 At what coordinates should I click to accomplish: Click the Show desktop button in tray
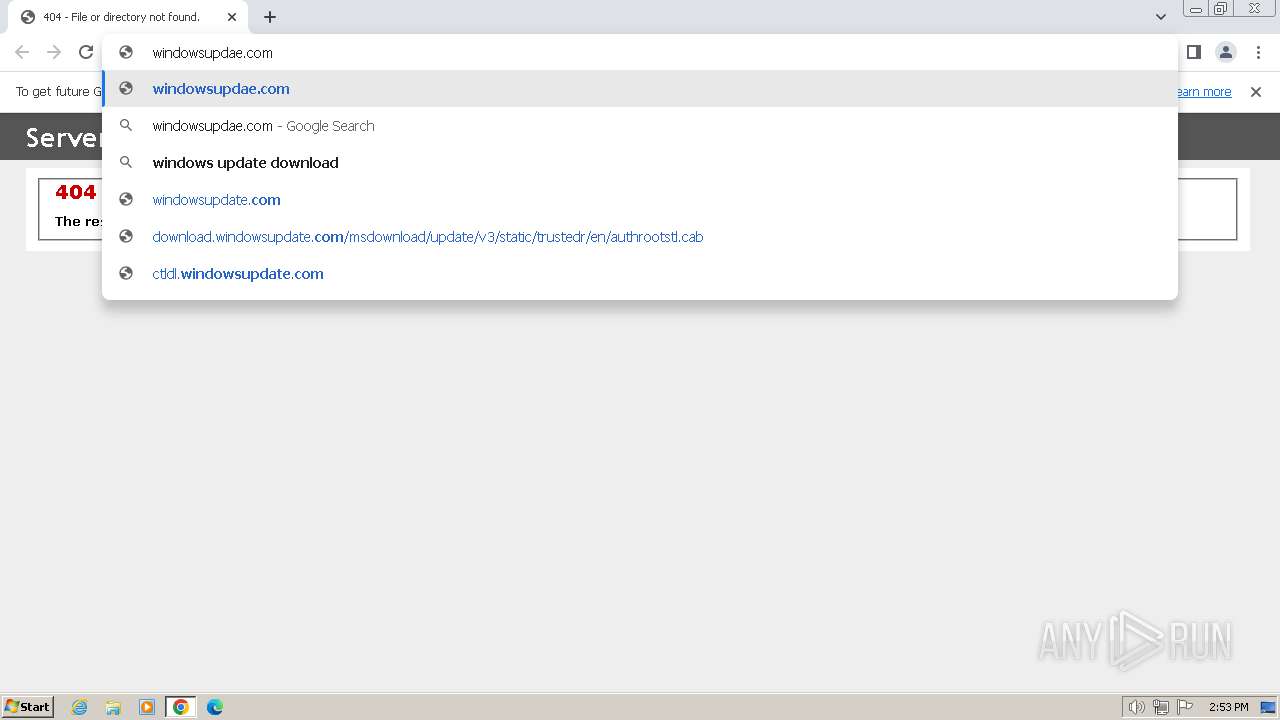(x=1268, y=707)
